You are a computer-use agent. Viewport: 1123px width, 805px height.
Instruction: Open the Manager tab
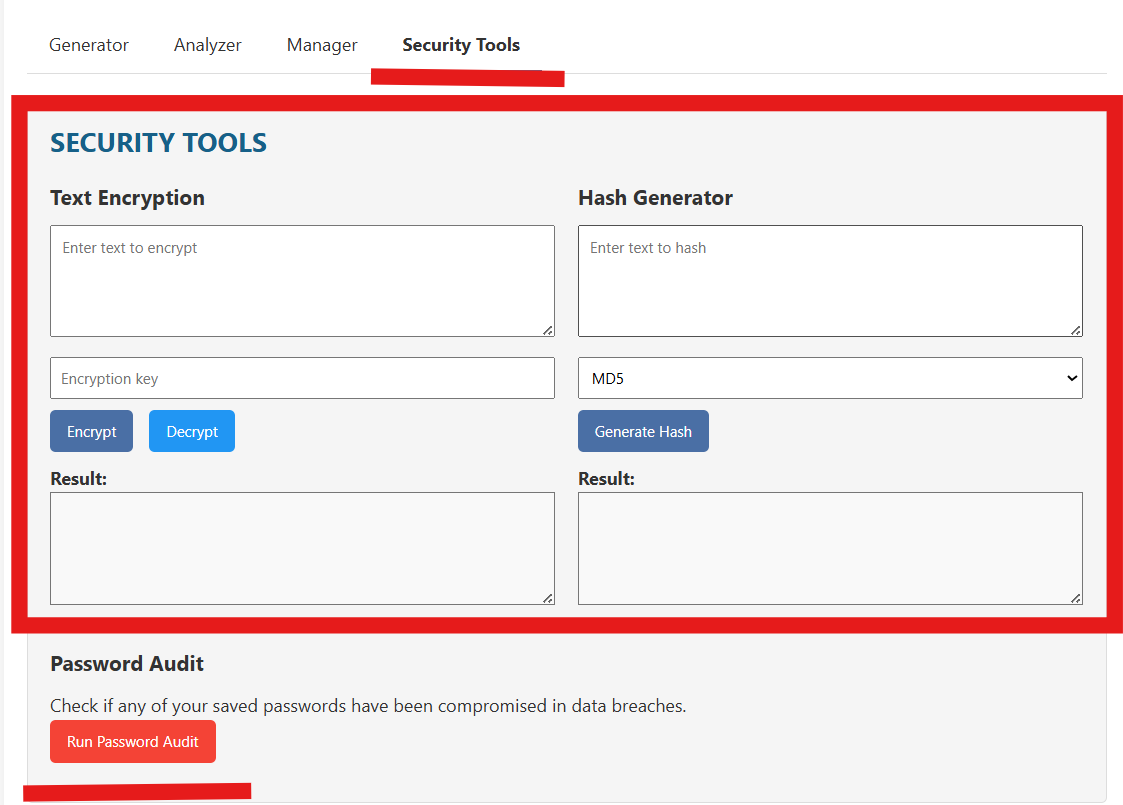click(x=322, y=45)
